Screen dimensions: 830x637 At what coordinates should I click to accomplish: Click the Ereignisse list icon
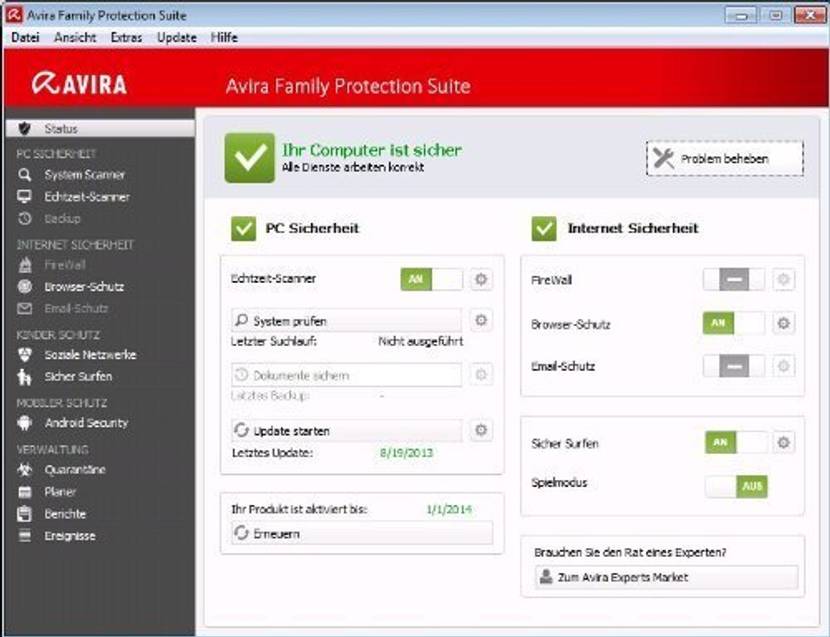(24, 536)
